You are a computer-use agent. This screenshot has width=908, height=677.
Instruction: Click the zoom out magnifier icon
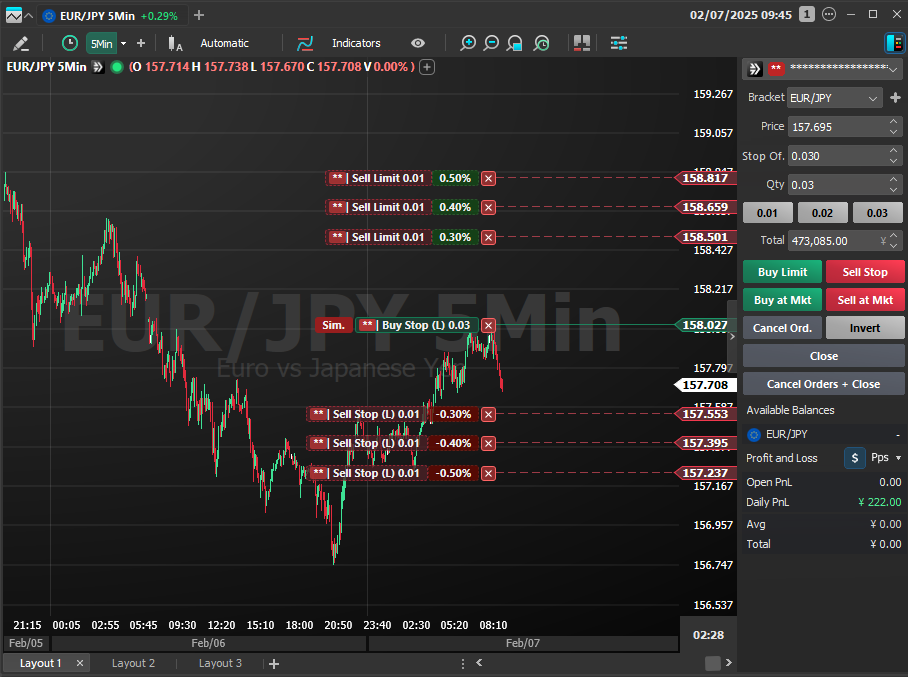coord(491,43)
